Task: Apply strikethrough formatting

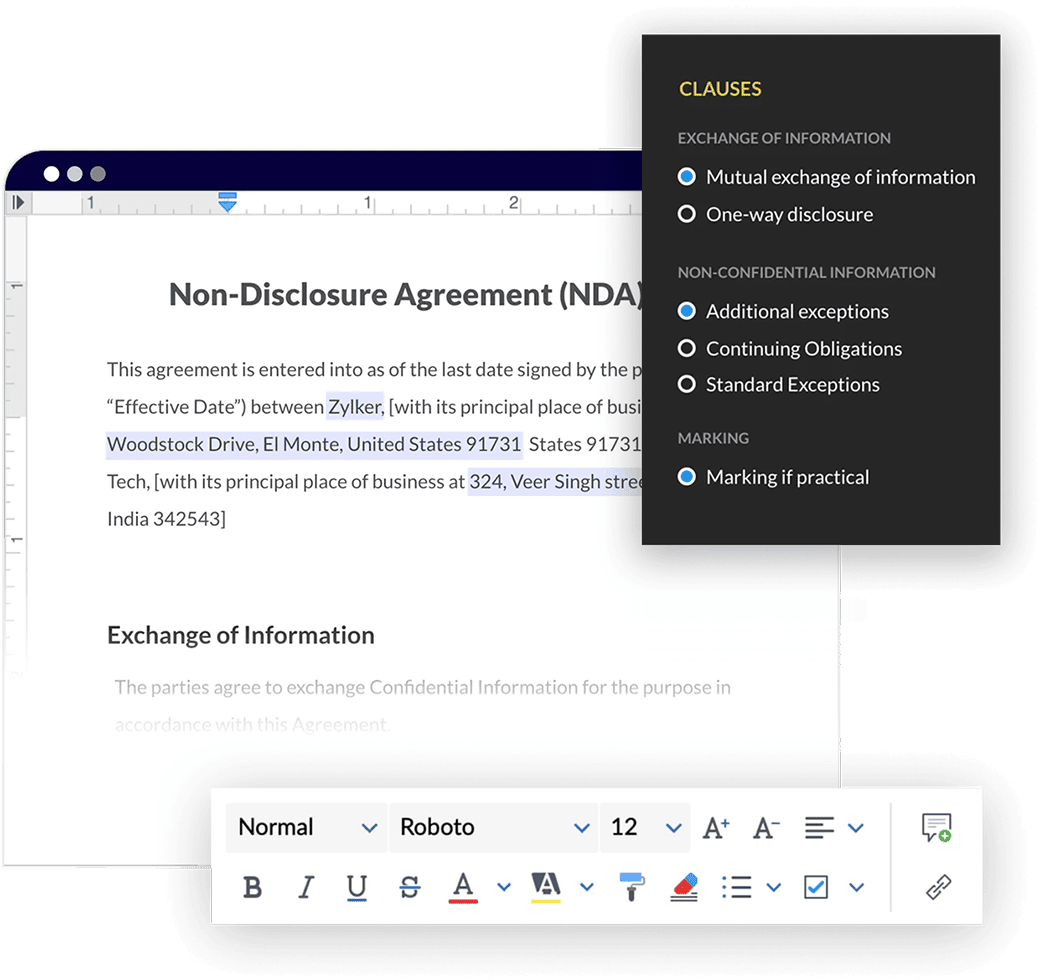Action: tap(409, 887)
